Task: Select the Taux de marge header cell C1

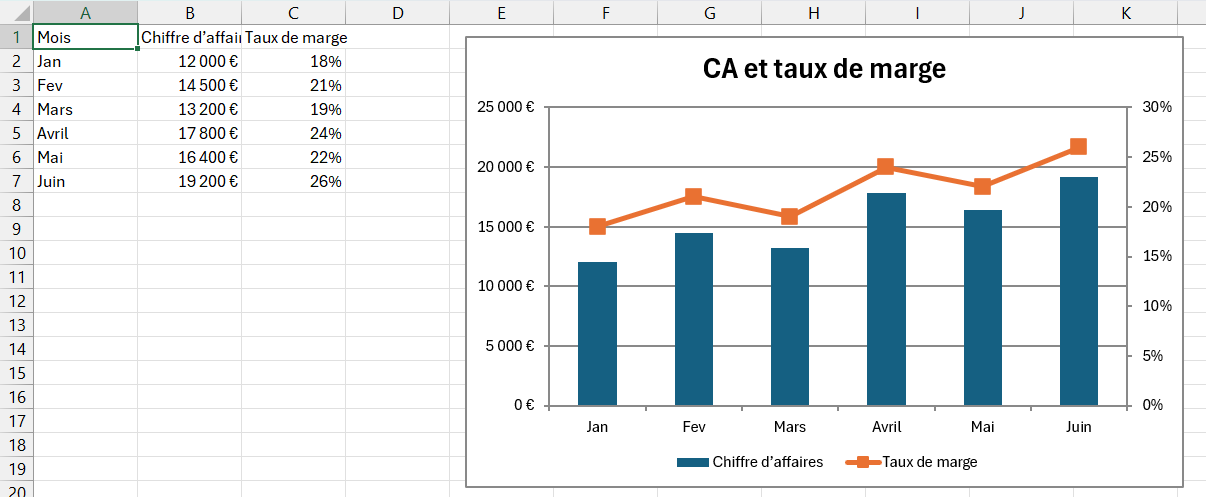Action: pos(294,37)
